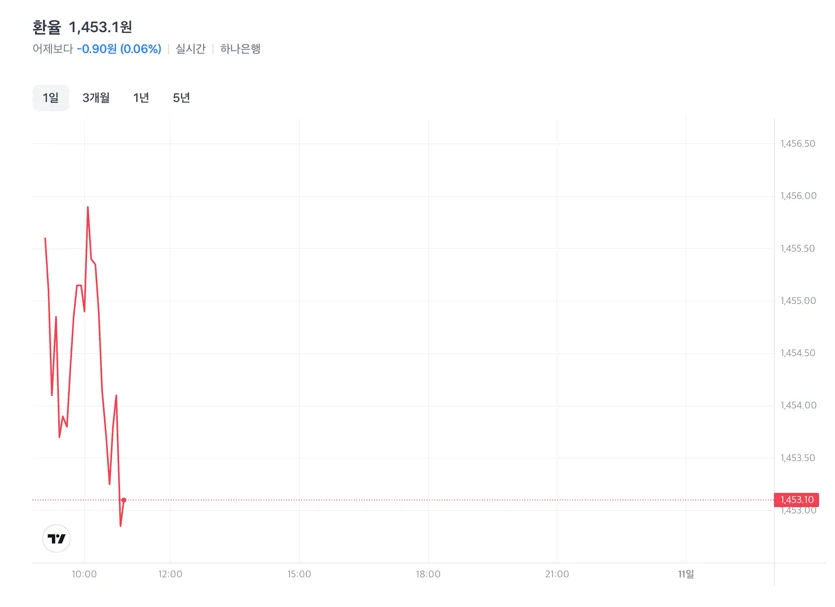Click the current price dot on the chart line
This screenshot has height=607, width=835.
[x=124, y=500]
